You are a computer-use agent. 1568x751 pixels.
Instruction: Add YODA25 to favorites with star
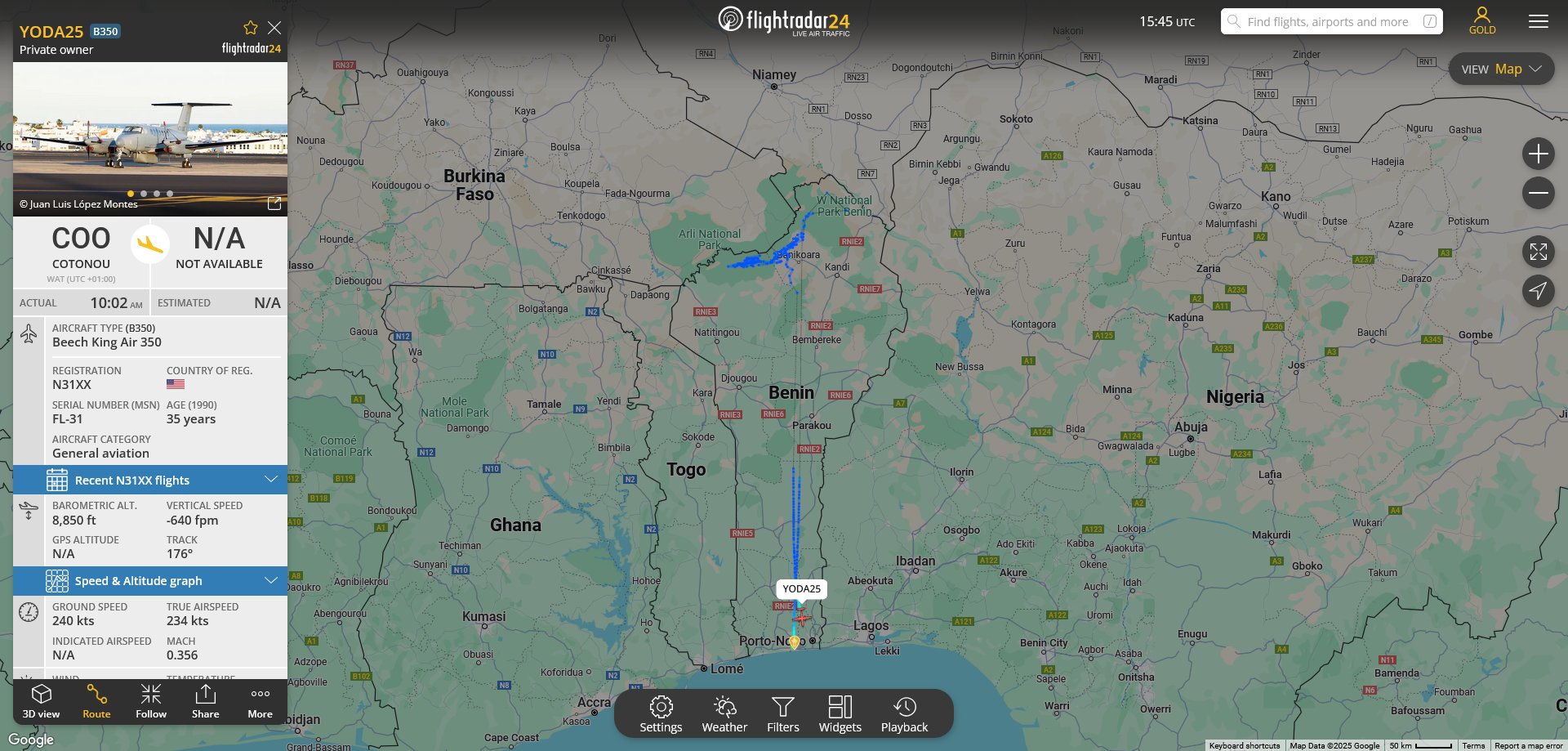[x=251, y=28]
